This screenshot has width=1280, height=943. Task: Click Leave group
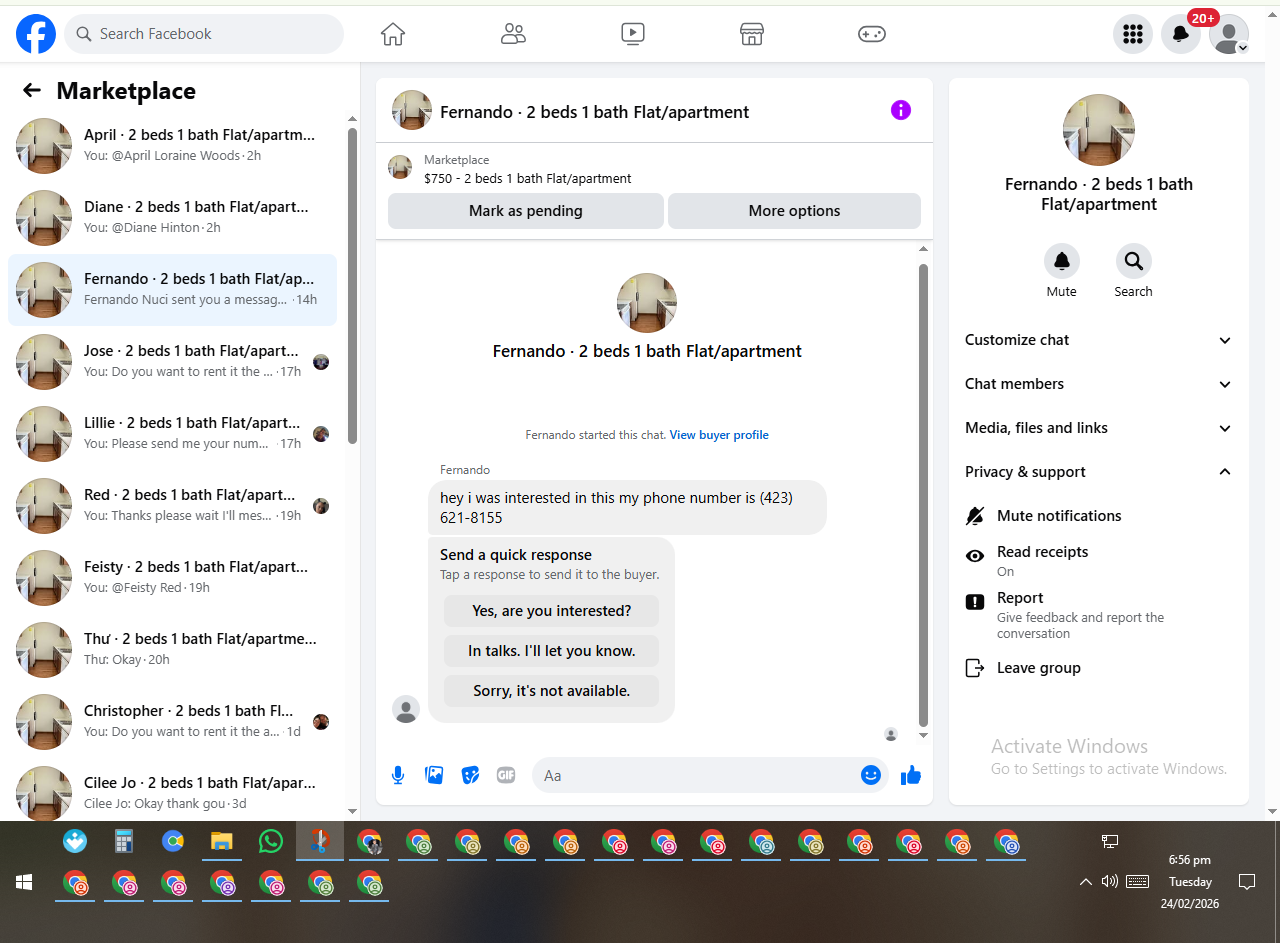pyautogui.click(x=1098, y=668)
